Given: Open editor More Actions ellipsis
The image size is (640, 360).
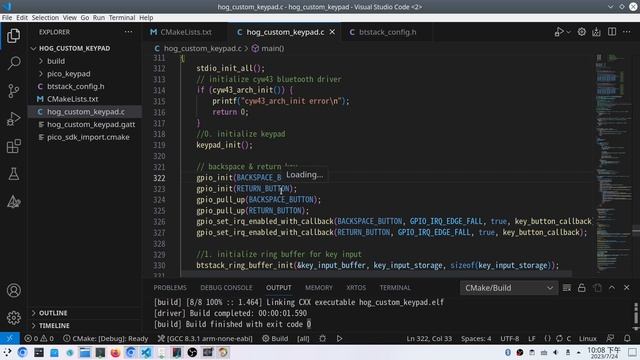Looking at the screenshot, I should 627,32.
